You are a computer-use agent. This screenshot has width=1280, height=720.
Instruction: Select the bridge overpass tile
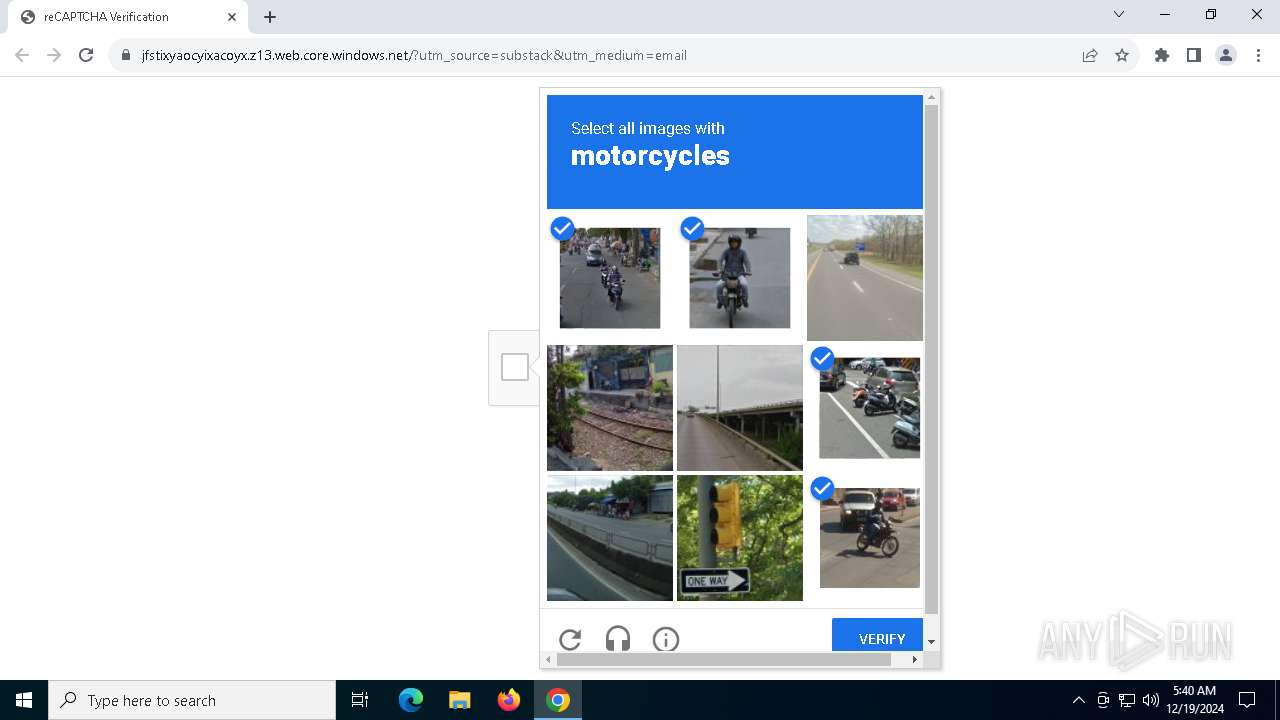(740, 408)
